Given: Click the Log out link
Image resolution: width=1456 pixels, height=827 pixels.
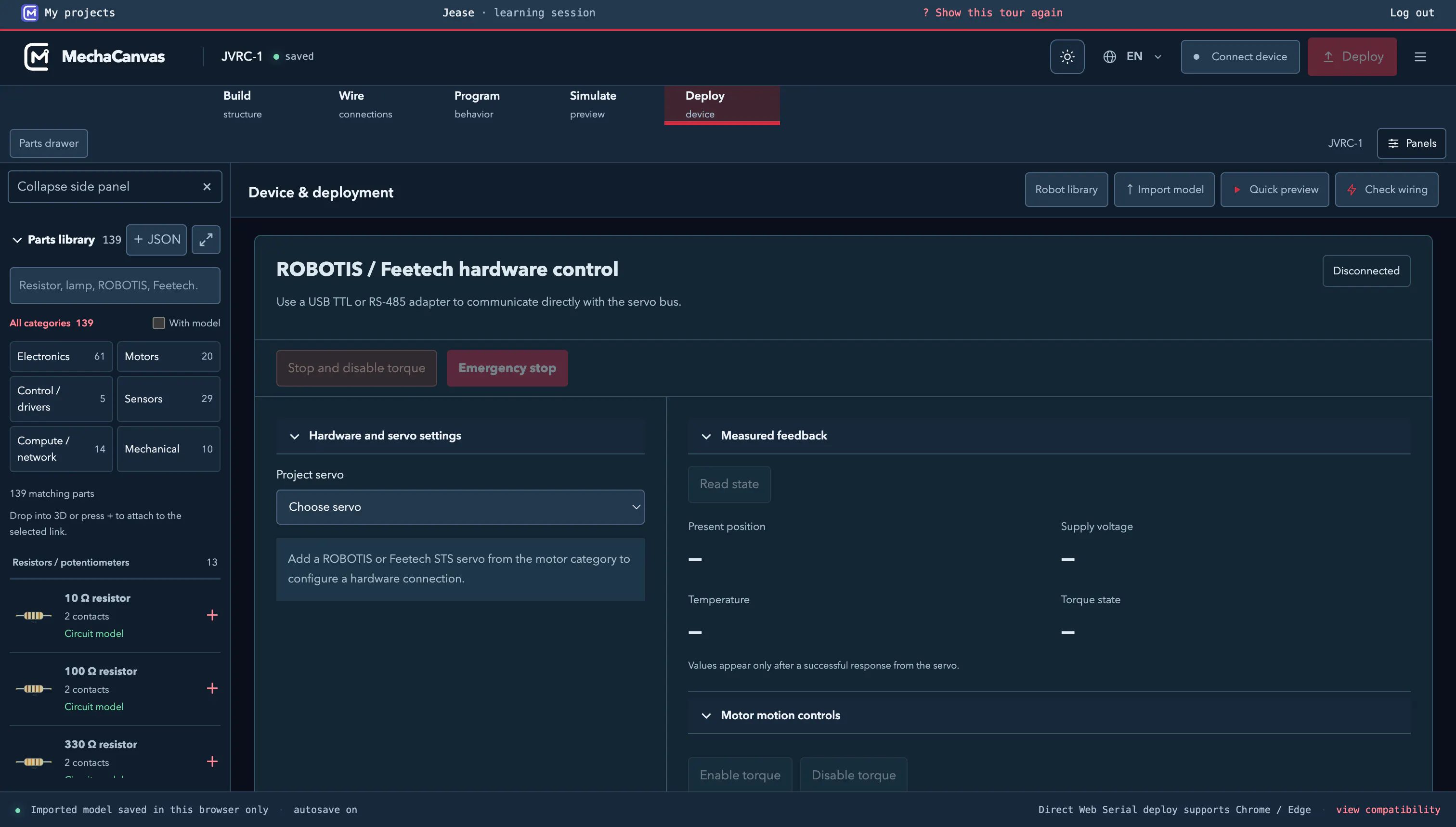Looking at the screenshot, I should [x=1412, y=13].
